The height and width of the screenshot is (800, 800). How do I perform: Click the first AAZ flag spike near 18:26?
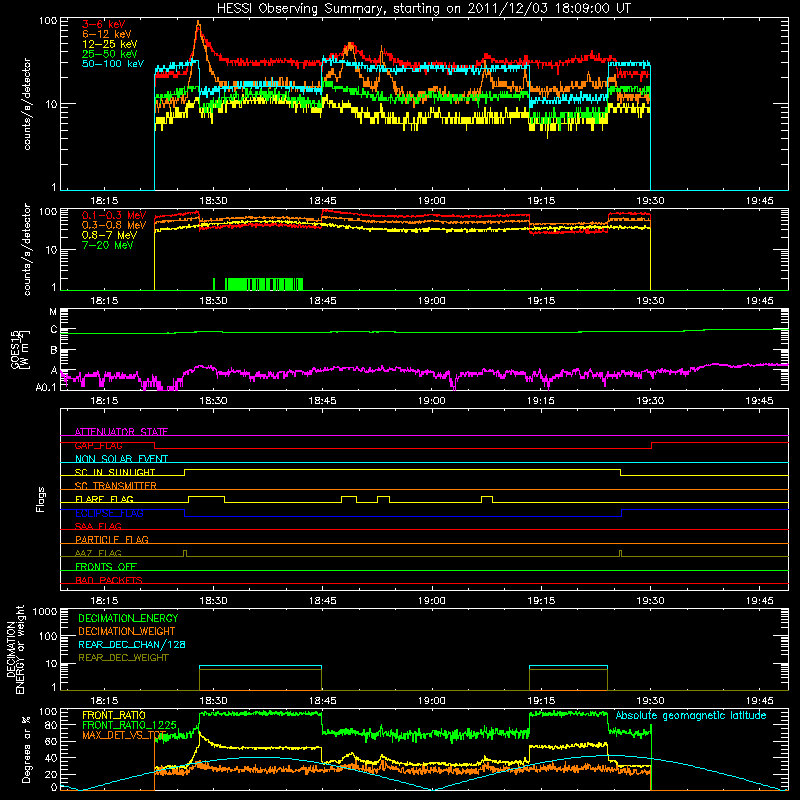pos(185,553)
